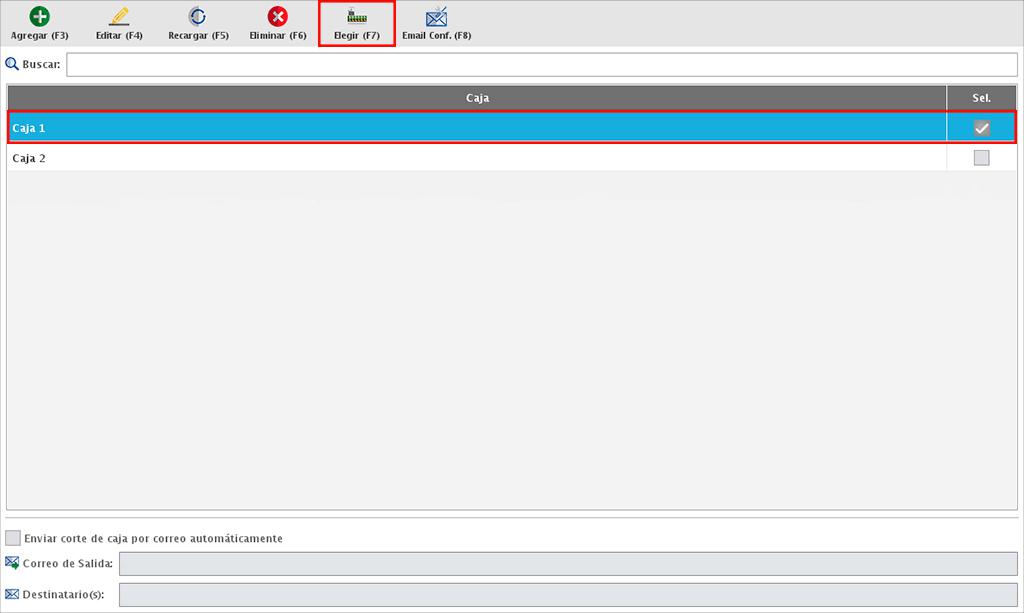Check the Sel. checkbox for Caja 2

[981, 158]
